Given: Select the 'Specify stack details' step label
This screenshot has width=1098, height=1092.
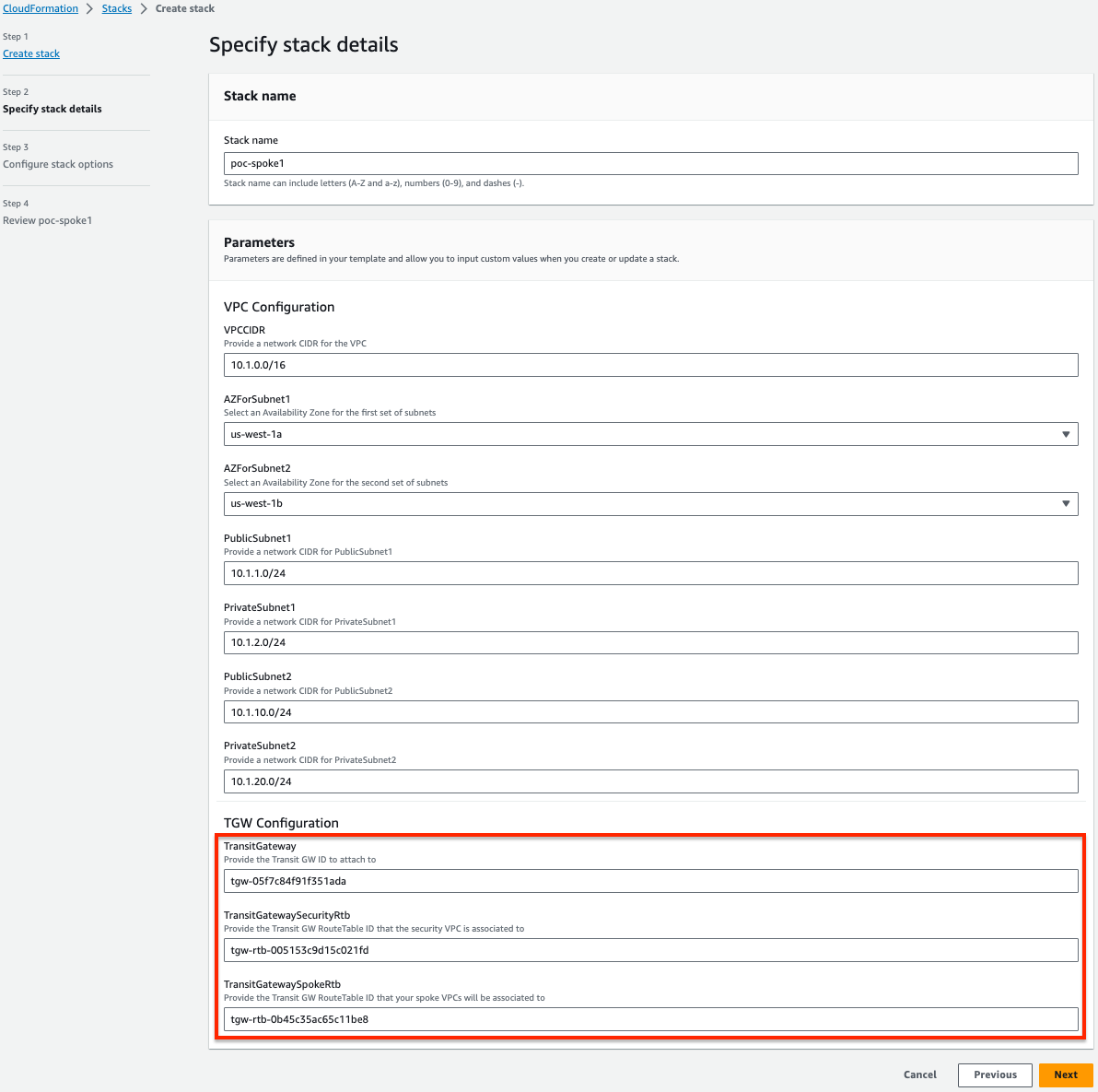Looking at the screenshot, I should click(x=53, y=110).
